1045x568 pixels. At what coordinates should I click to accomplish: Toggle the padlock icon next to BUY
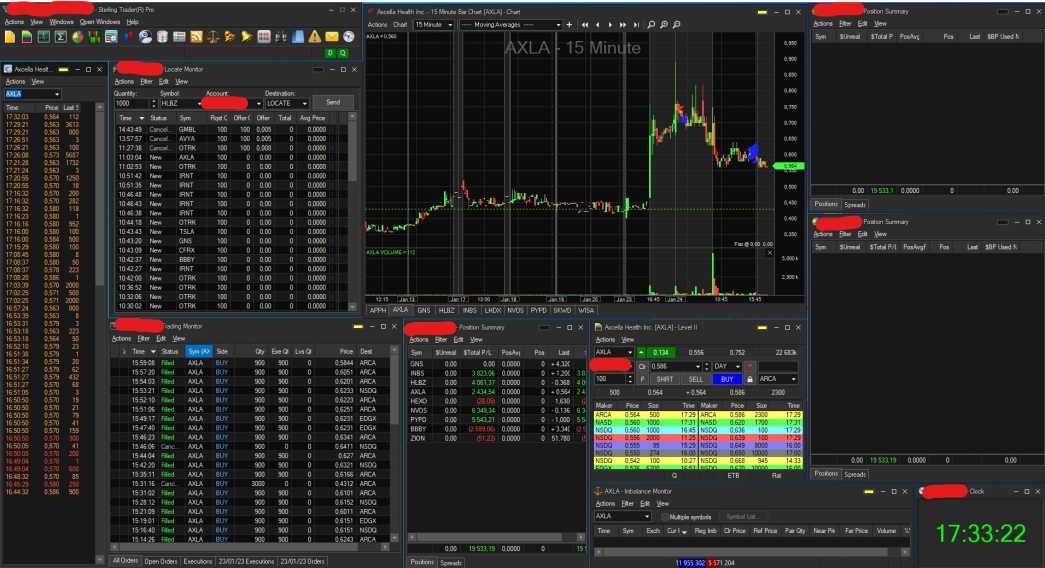pos(750,379)
